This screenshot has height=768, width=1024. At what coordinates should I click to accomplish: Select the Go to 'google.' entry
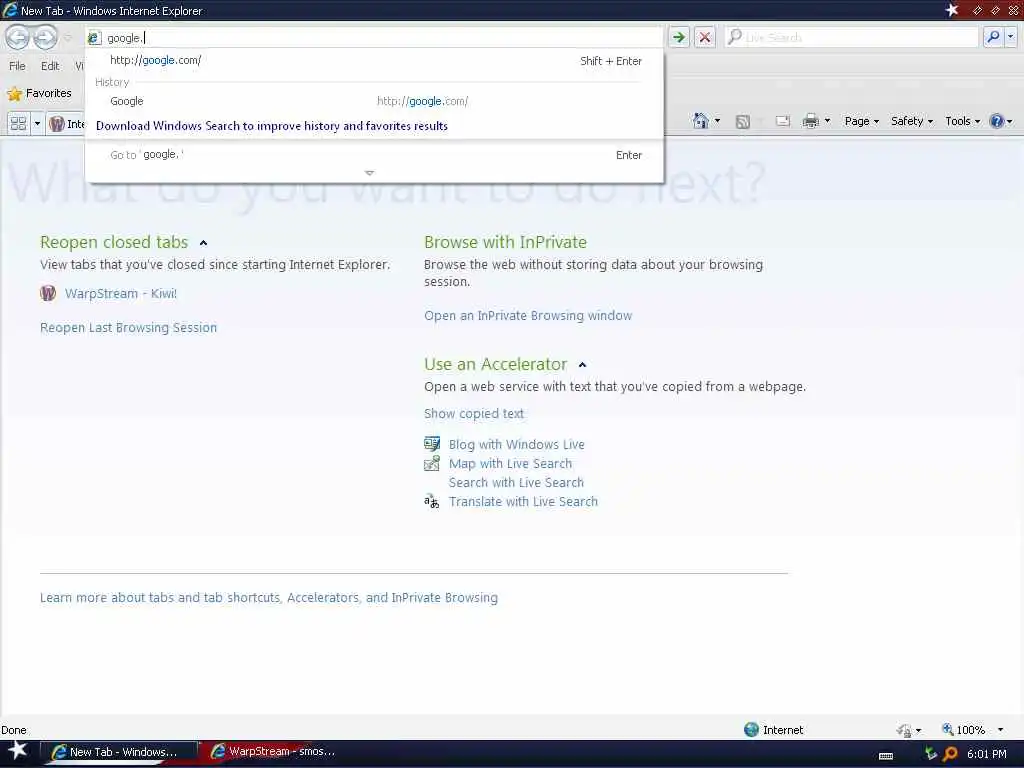pos(375,155)
